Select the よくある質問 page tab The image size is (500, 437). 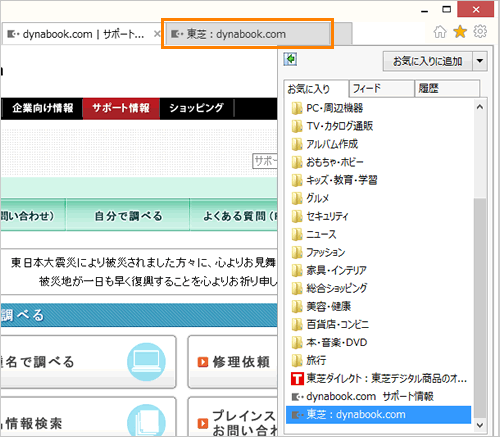234,215
